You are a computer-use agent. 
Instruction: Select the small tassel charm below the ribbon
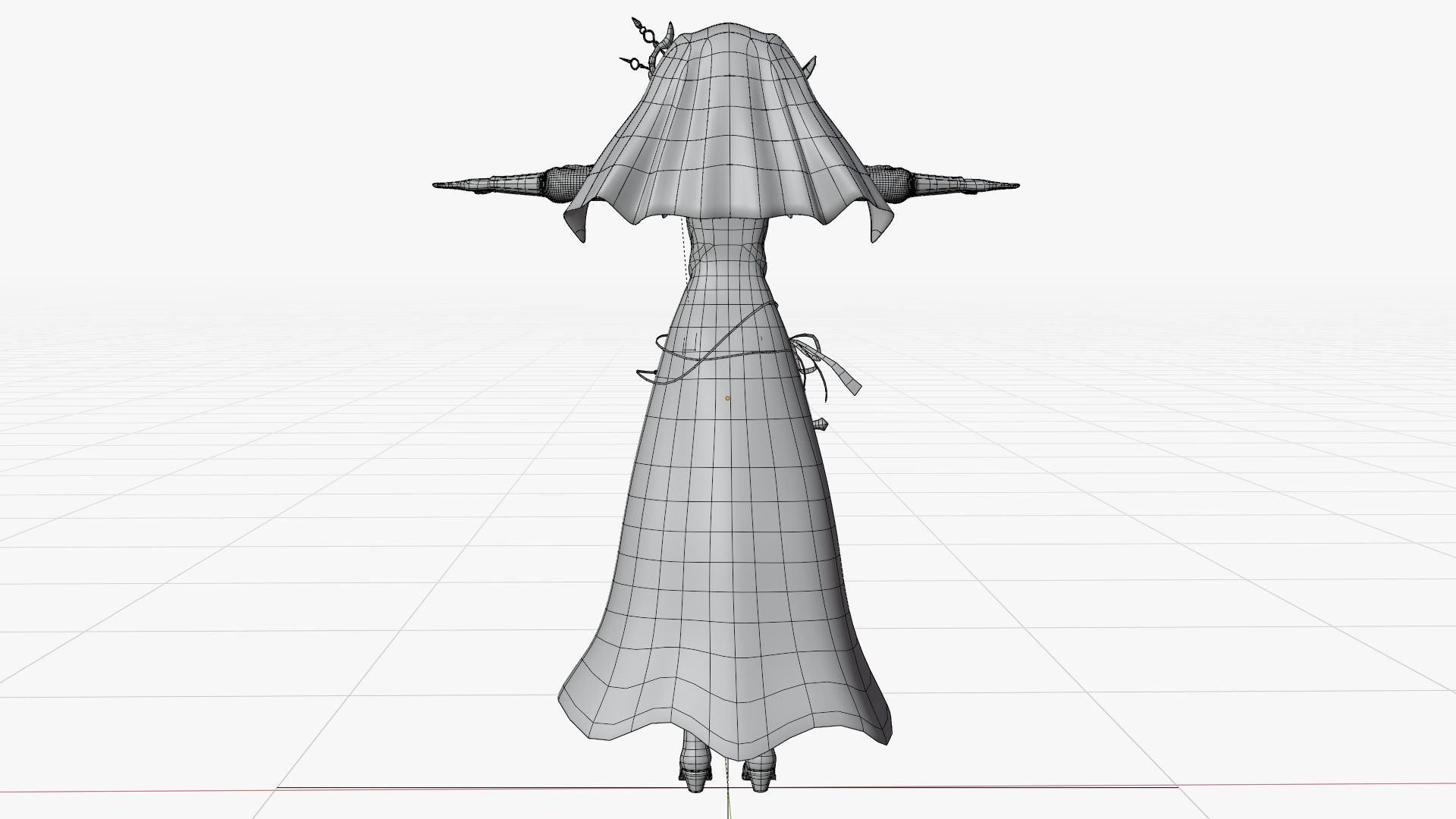[821, 425]
